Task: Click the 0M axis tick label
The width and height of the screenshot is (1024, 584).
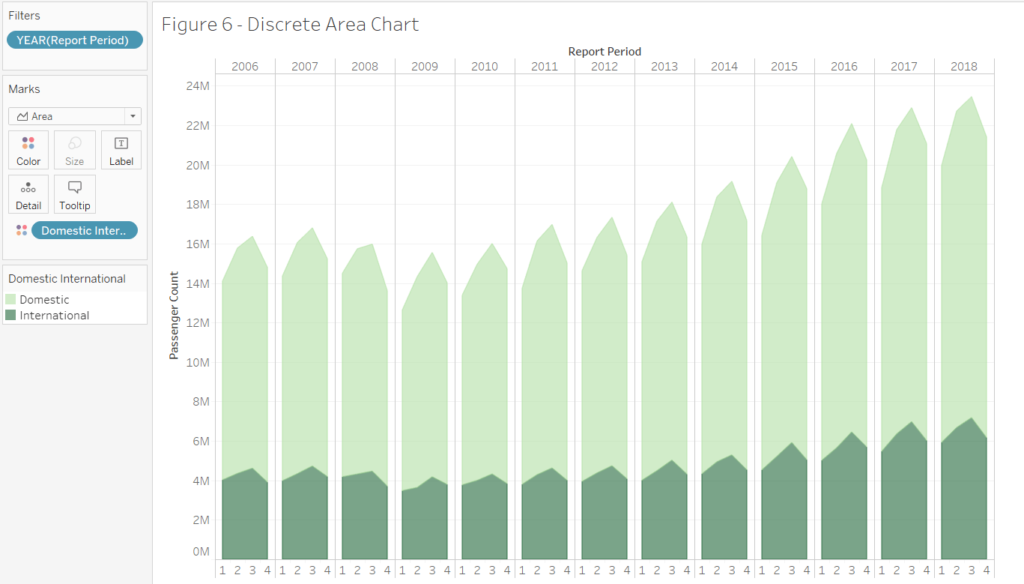Action: point(201,552)
